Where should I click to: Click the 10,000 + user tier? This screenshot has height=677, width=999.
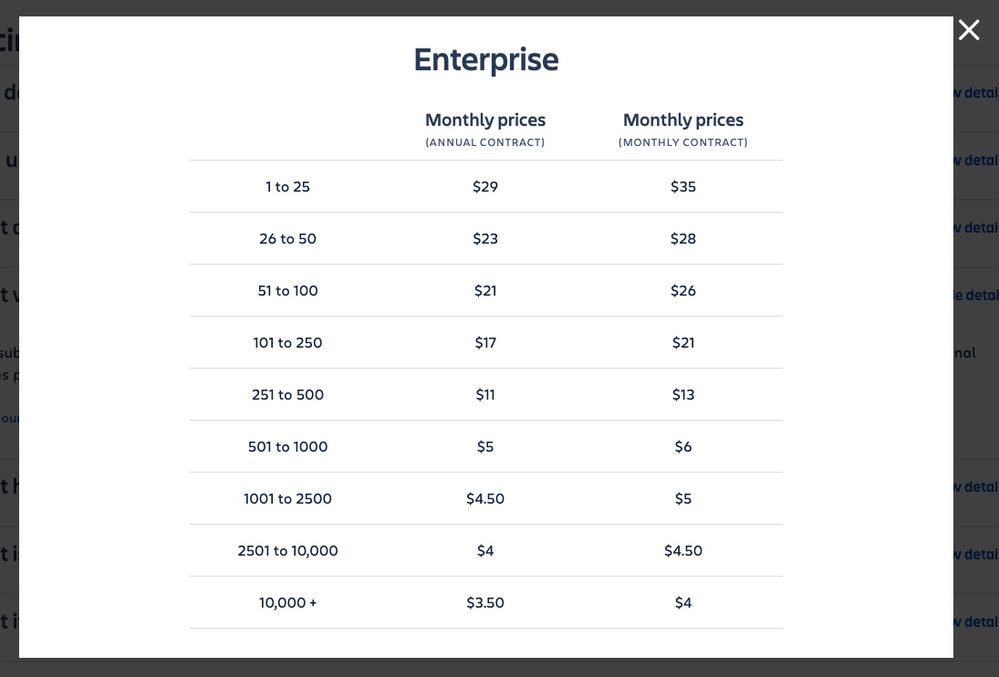(287, 603)
